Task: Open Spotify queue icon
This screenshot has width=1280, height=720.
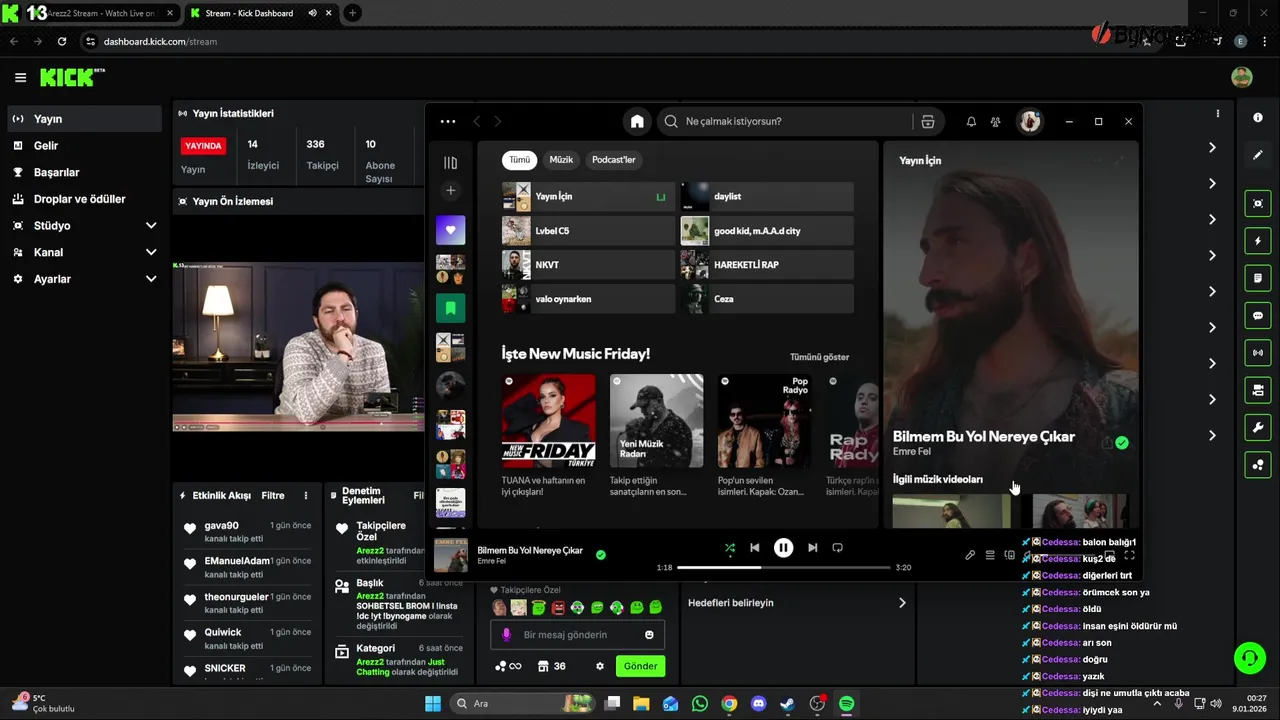Action: coord(990,555)
